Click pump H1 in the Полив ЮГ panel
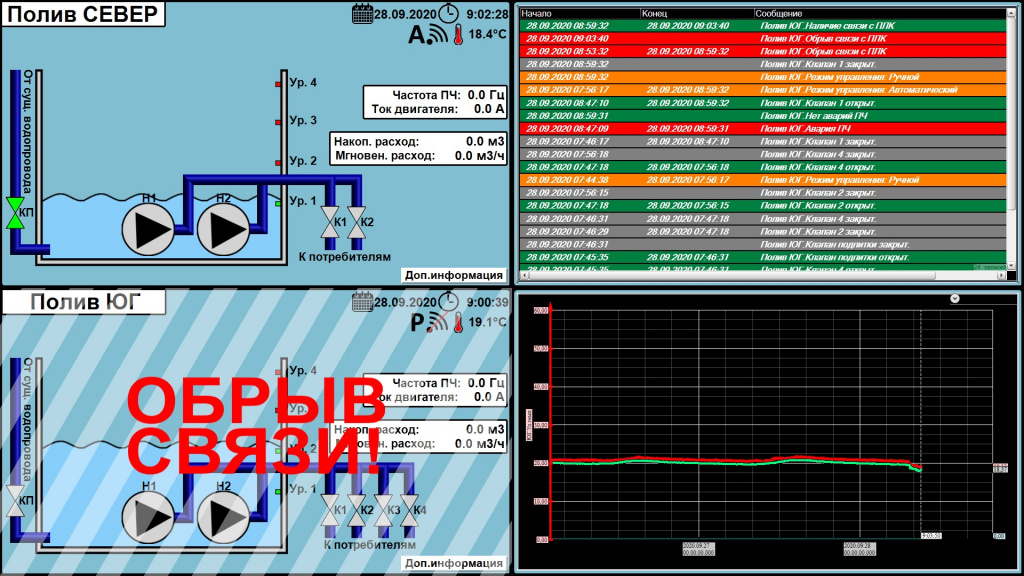 (x=148, y=517)
